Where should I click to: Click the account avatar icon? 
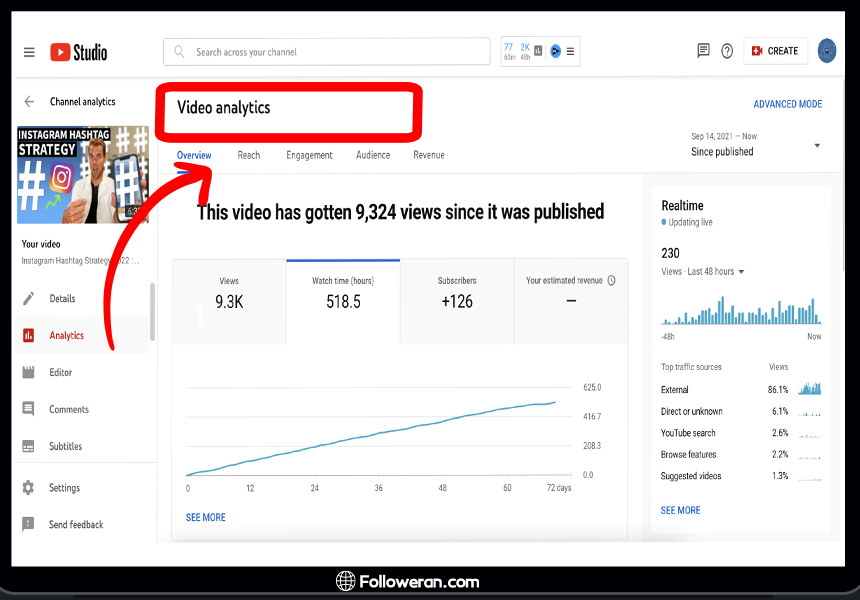(x=827, y=51)
